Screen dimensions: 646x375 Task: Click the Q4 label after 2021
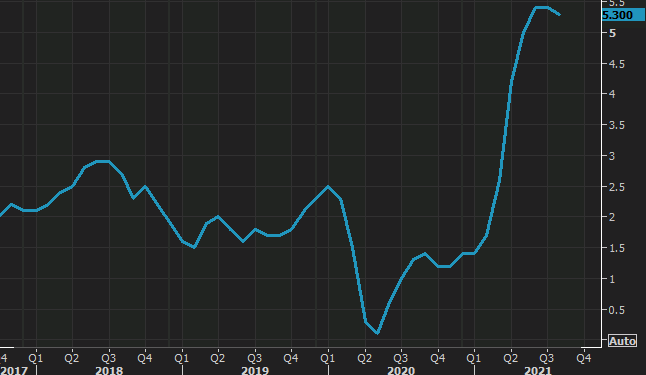tap(583, 358)
